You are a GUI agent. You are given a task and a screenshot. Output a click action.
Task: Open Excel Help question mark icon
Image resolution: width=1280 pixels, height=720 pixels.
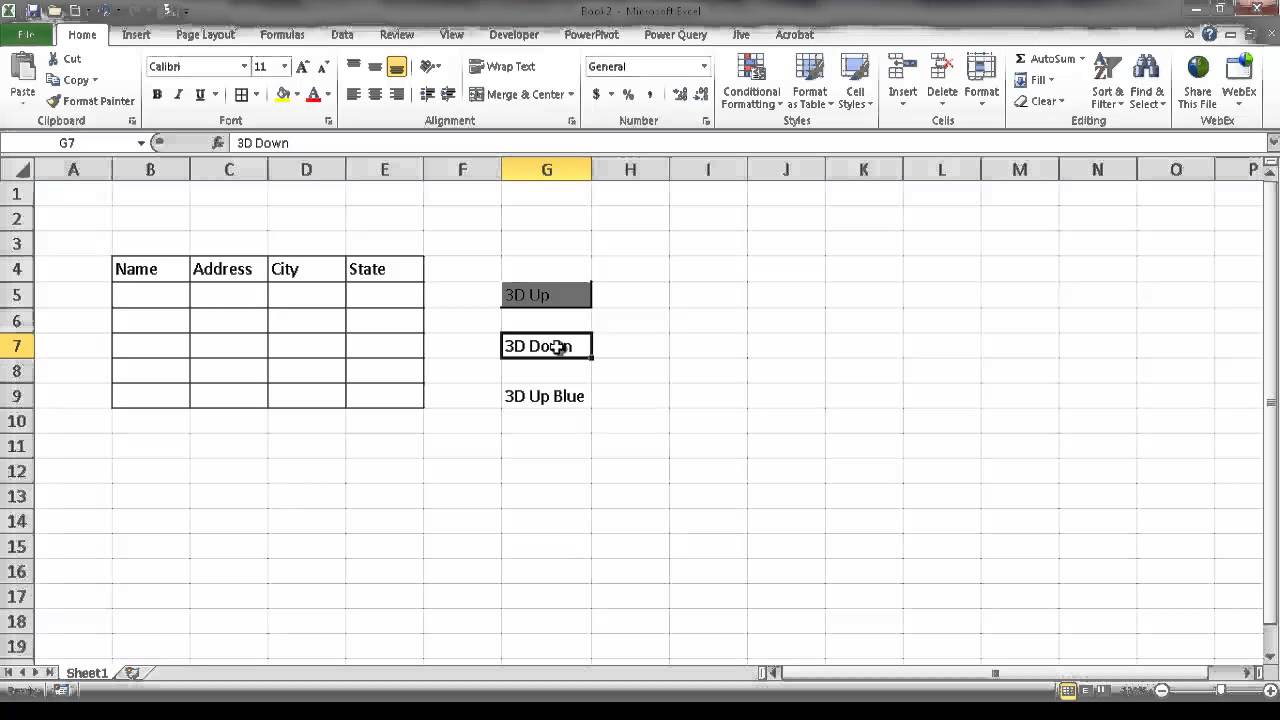coord(1210,35)
